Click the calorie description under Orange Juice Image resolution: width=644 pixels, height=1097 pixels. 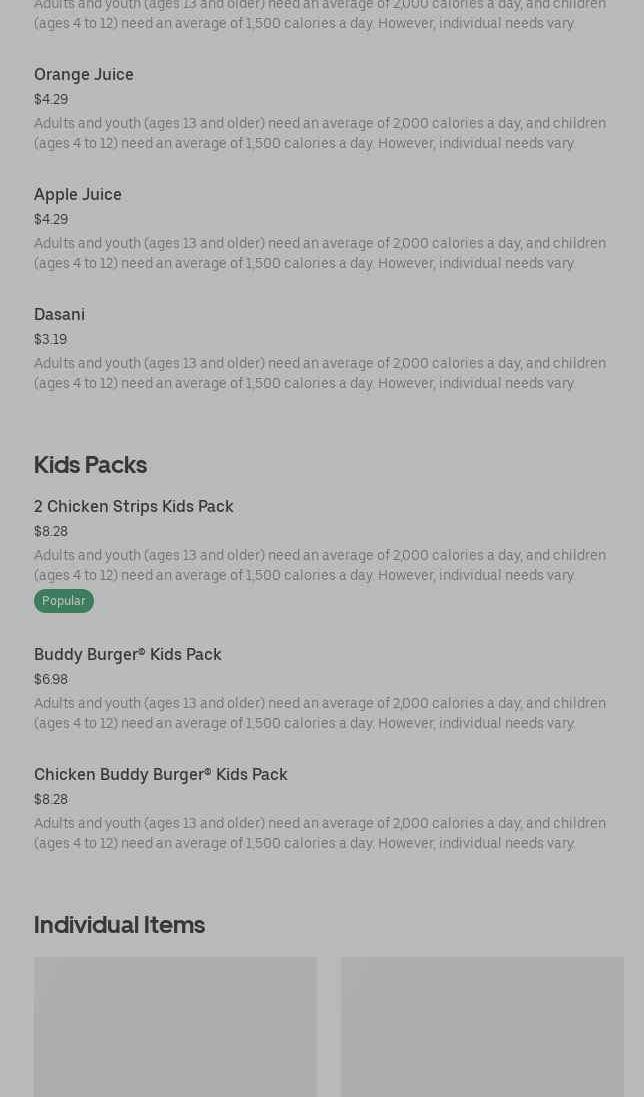320,134
